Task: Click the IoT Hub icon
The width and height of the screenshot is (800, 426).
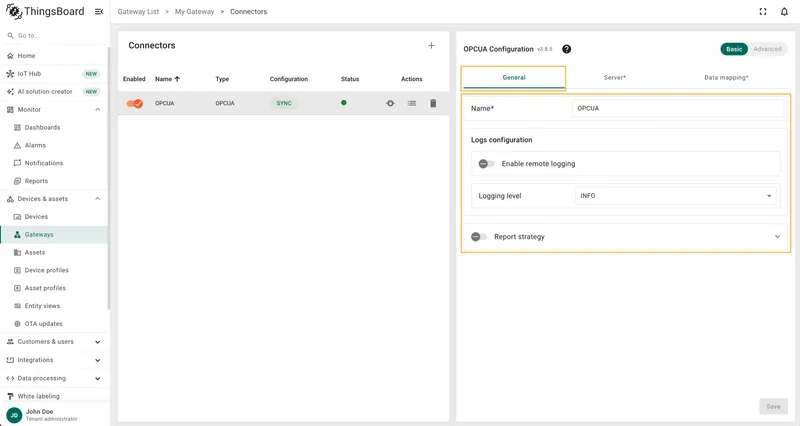Action: tap(10, 73)
